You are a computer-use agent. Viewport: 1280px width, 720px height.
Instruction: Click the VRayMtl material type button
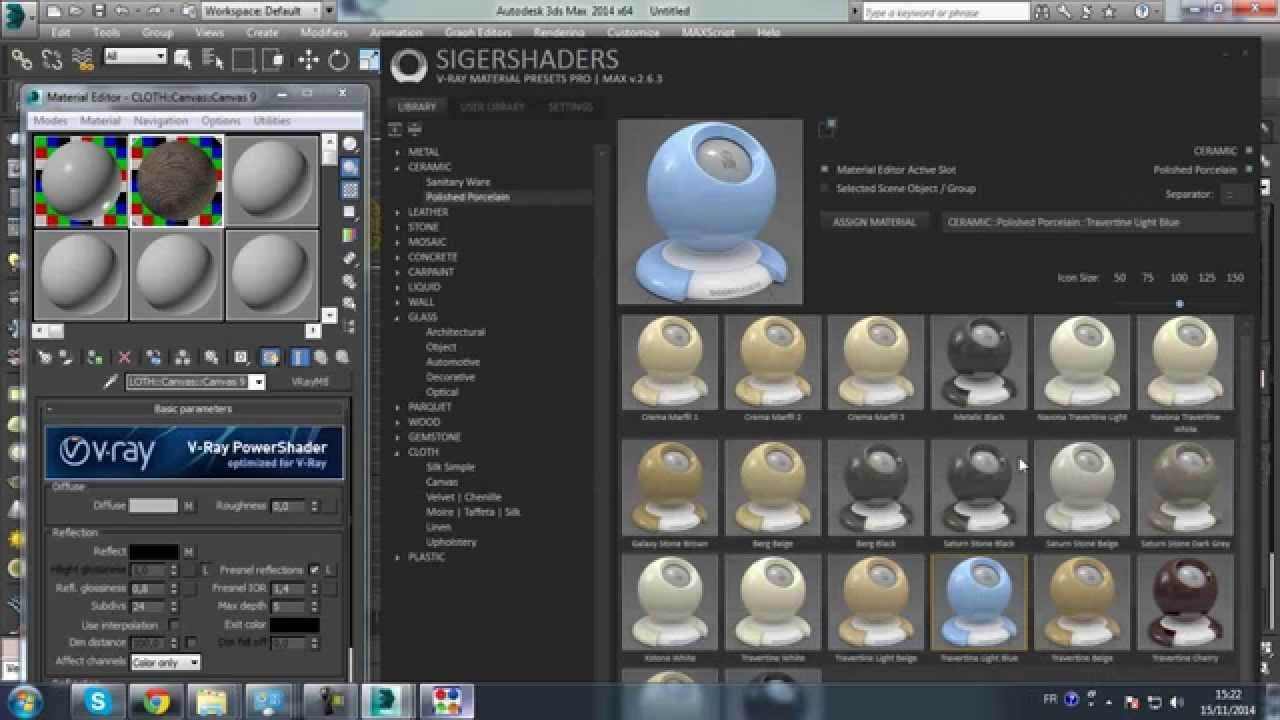tap(310, 382)
